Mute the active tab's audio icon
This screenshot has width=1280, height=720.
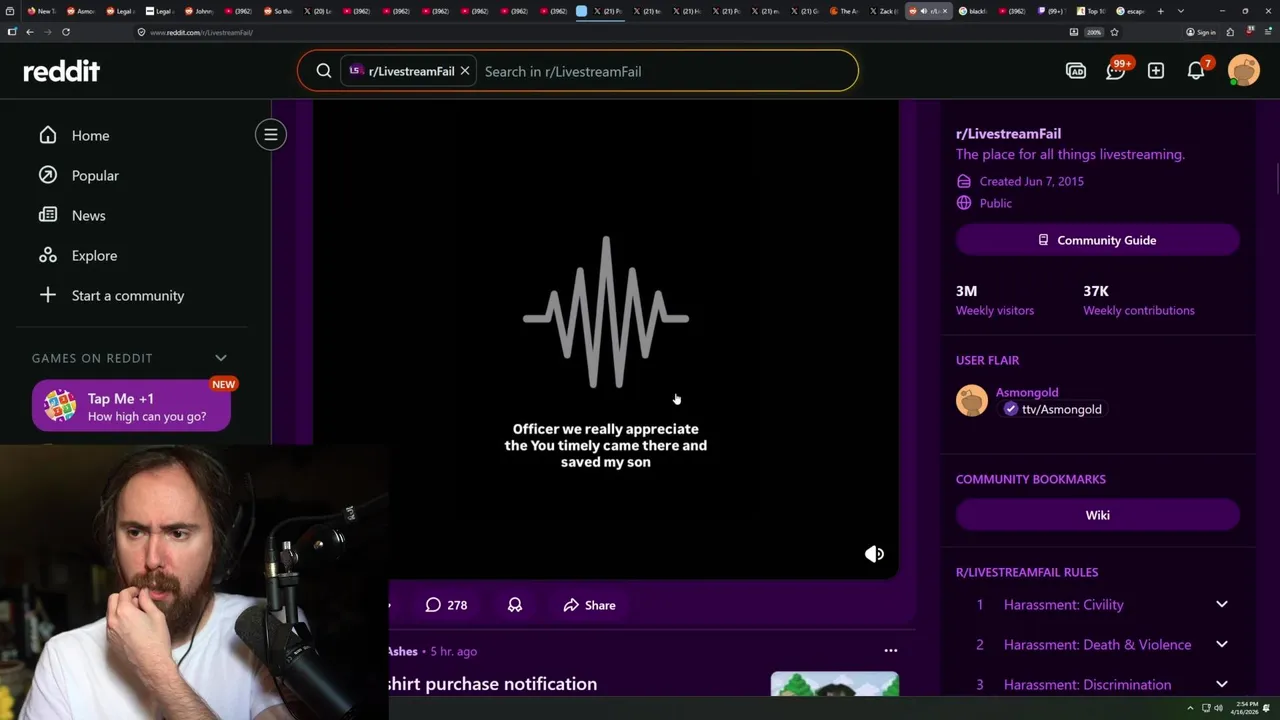pos(923,11)
